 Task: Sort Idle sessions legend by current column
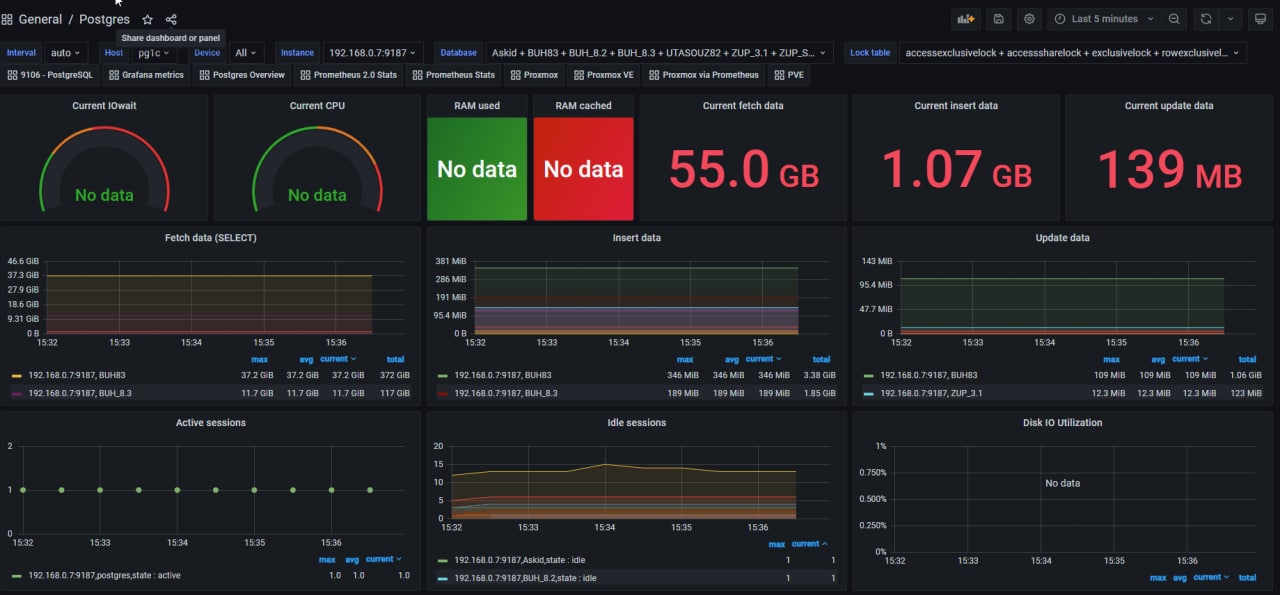pos(810,544)
